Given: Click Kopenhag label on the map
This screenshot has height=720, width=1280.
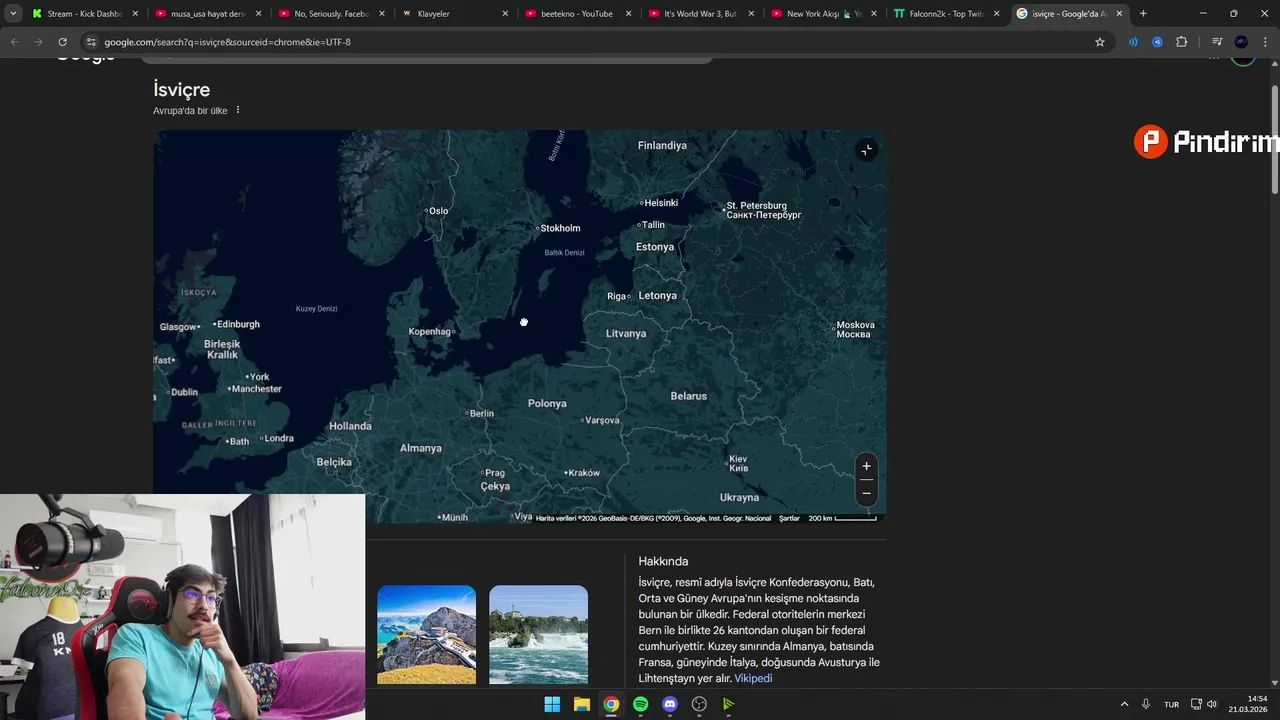Looking at the screenshot, I should tap(432, 331).
